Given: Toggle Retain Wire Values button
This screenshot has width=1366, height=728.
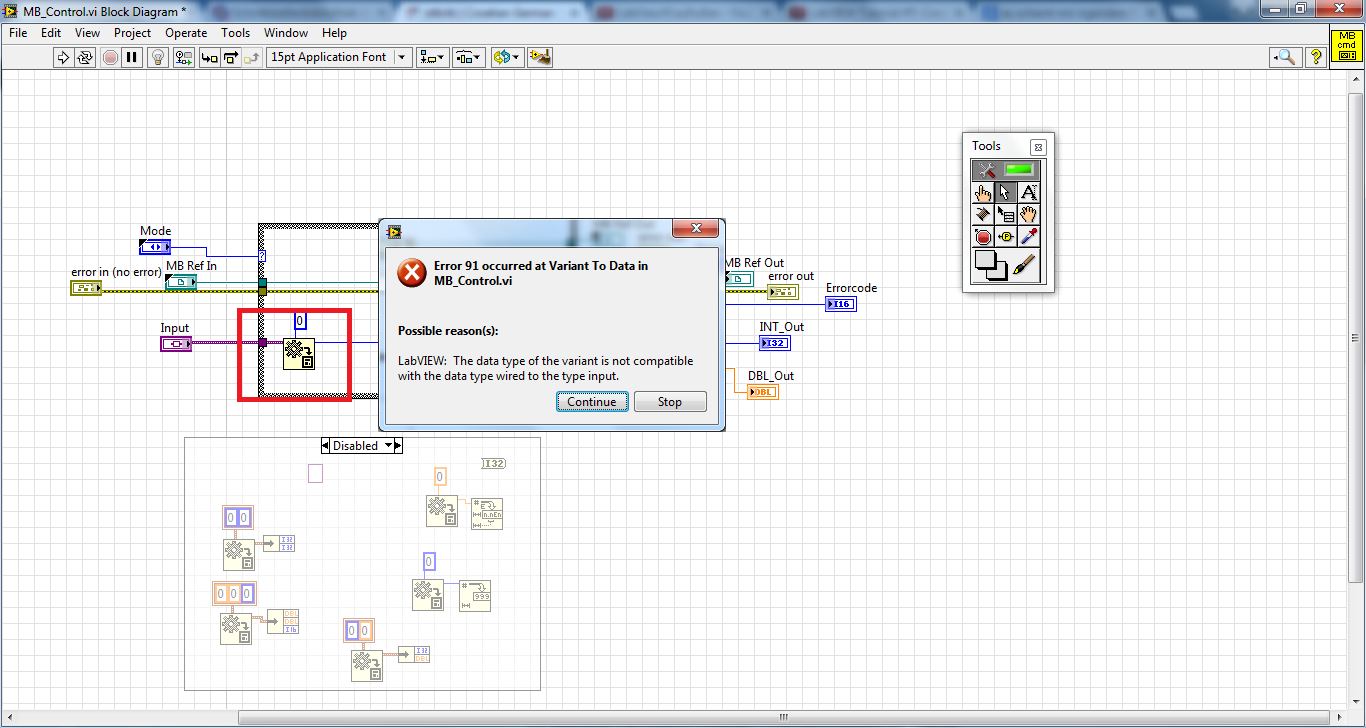Looking at the screenshot, I should point(184,57).
